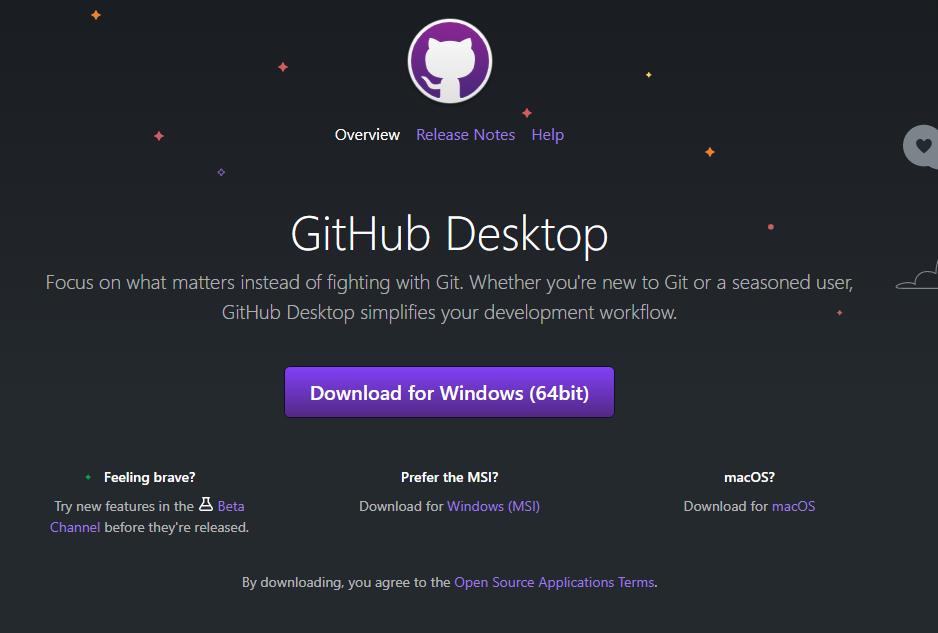Viewport: 938px width, 633px height.
Task: Click the GitHub Desktop Octocat logo
Action: coord(450,61)
